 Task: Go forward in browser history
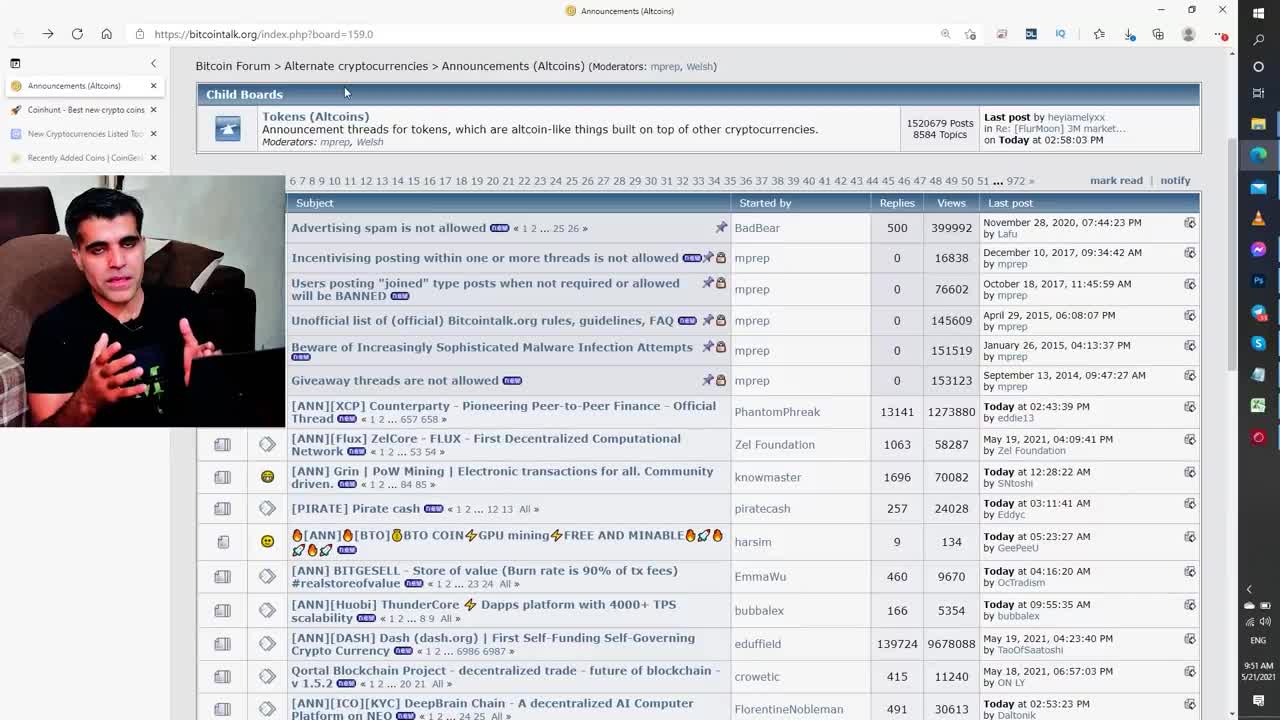47,34
